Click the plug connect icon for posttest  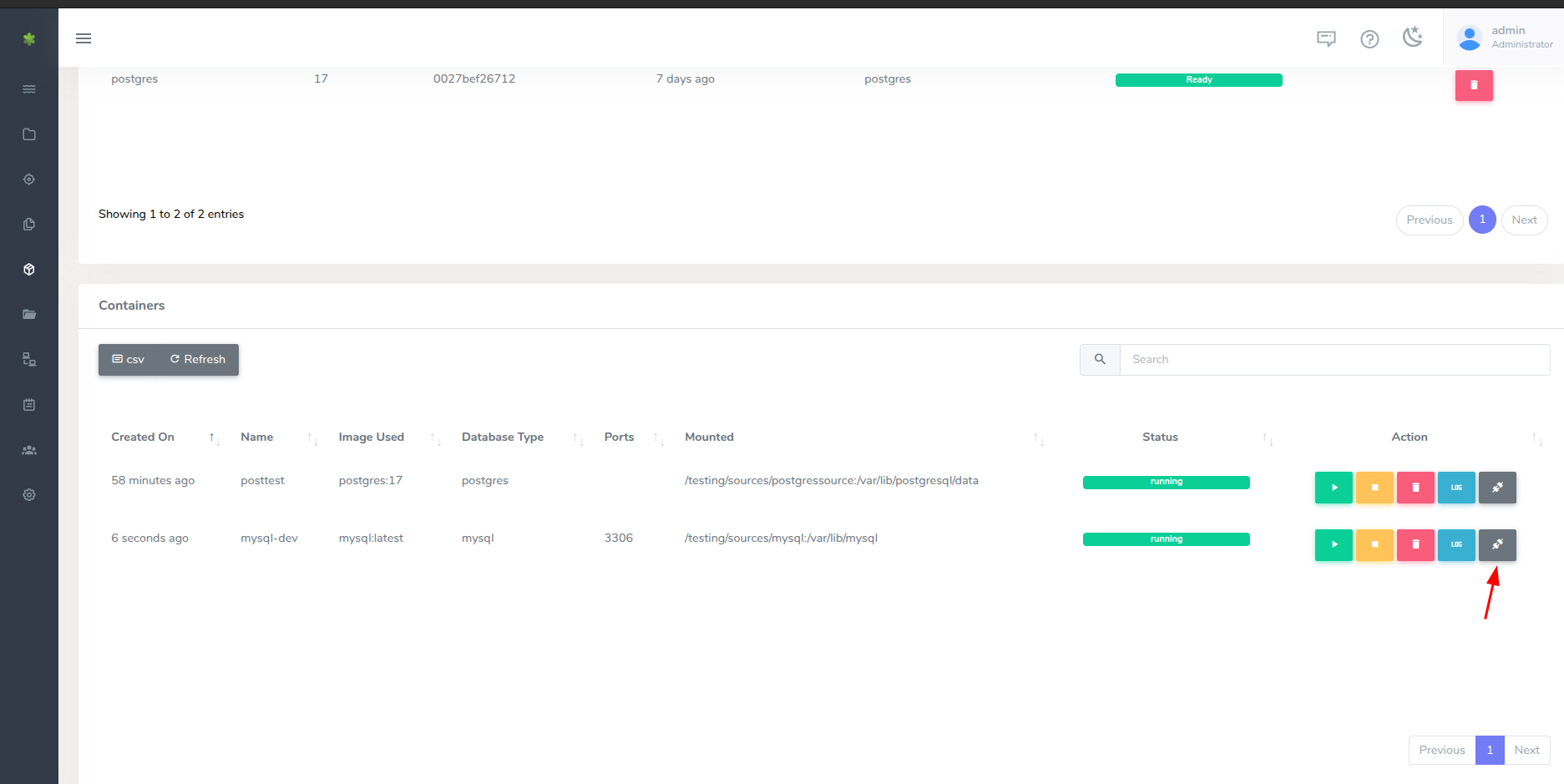point(1497,488)
